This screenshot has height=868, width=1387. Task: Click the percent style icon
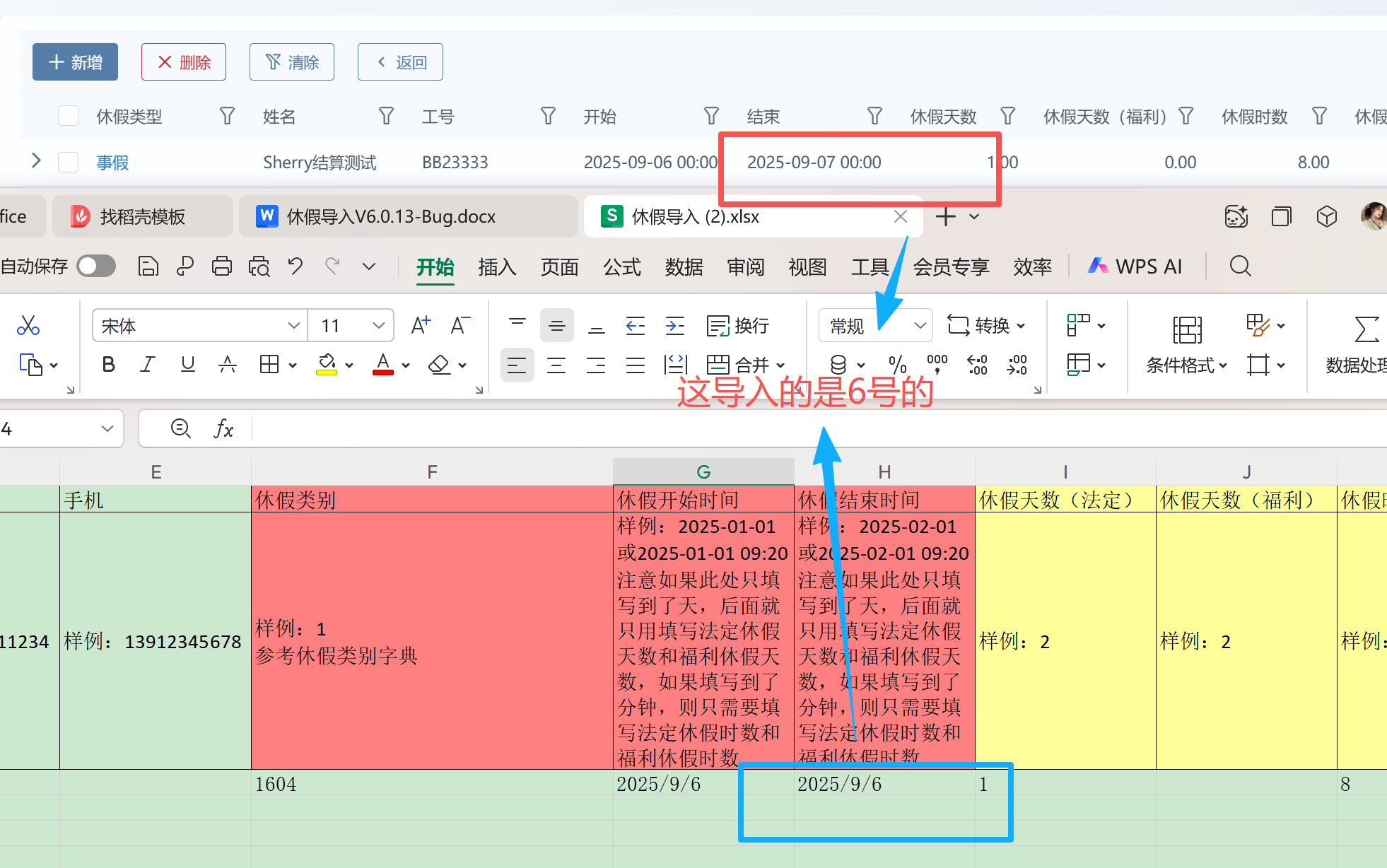(x=898, y=365)
